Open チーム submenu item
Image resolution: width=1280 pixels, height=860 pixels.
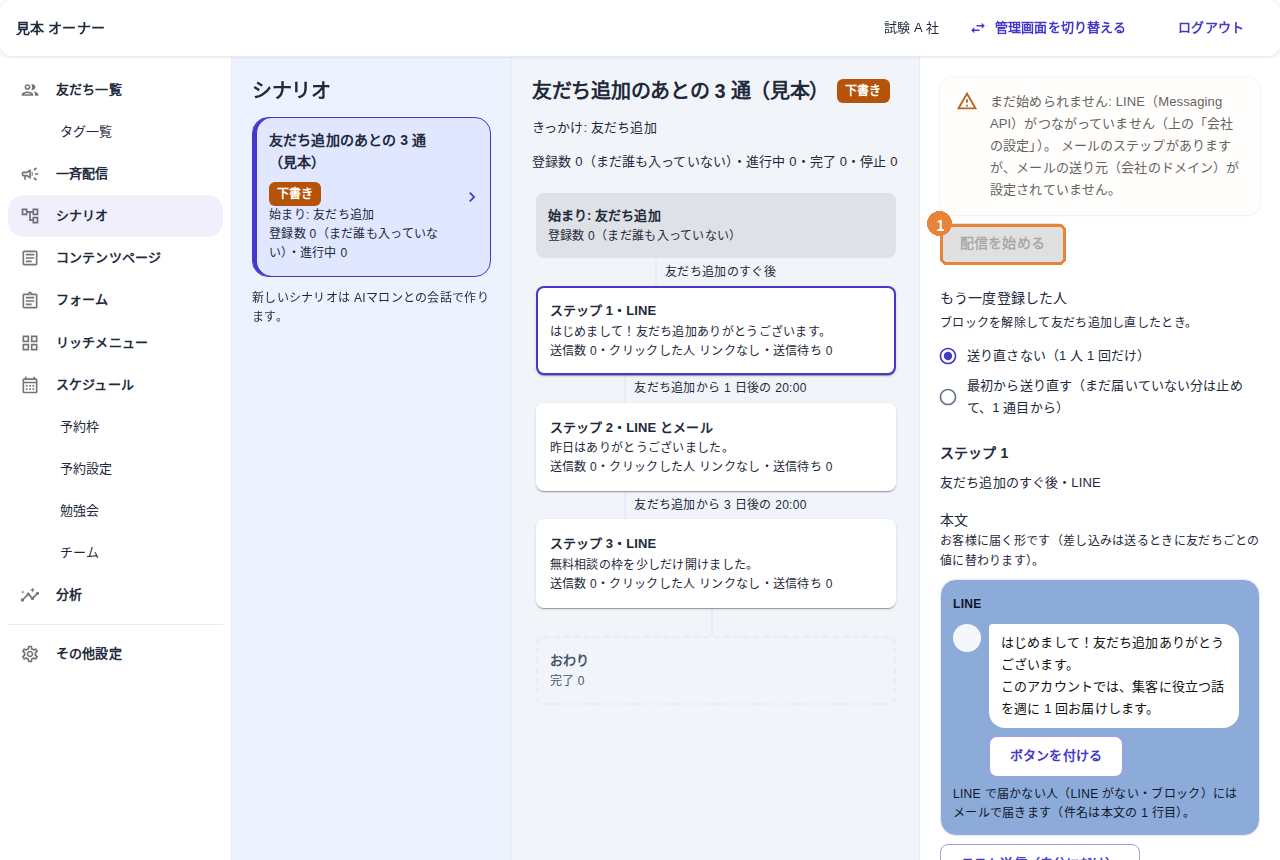point(79,553)
